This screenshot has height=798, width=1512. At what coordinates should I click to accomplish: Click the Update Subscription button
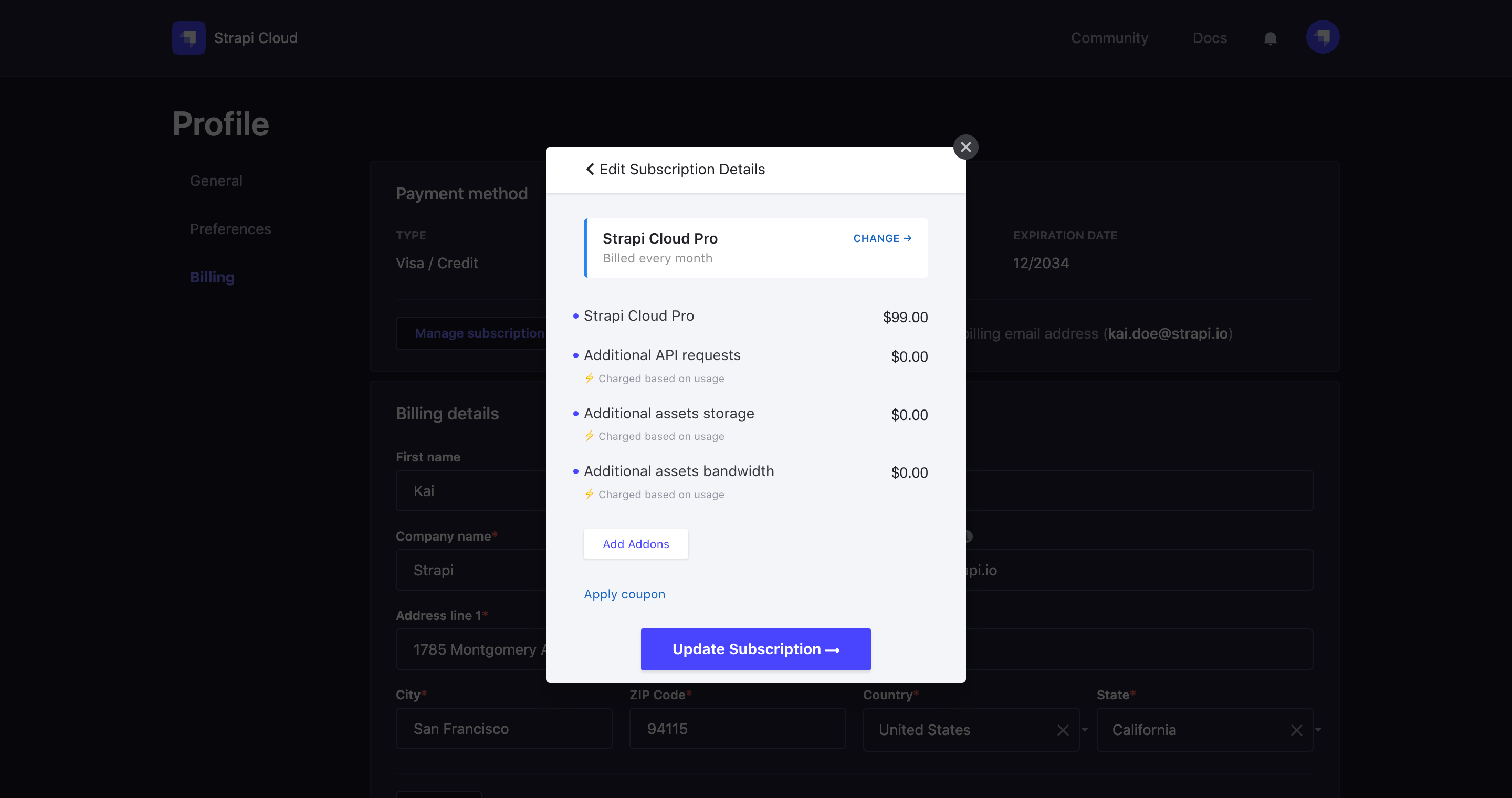tap(755, 649)
